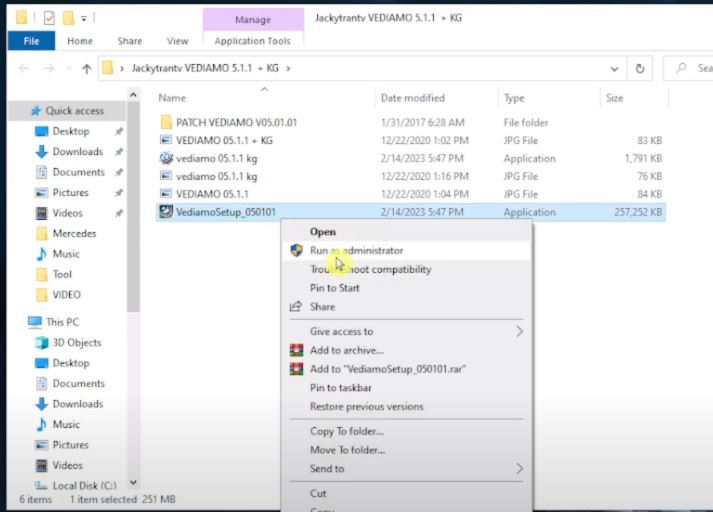
Task: Open the Application Tools tab
Action: click(253, 41)
